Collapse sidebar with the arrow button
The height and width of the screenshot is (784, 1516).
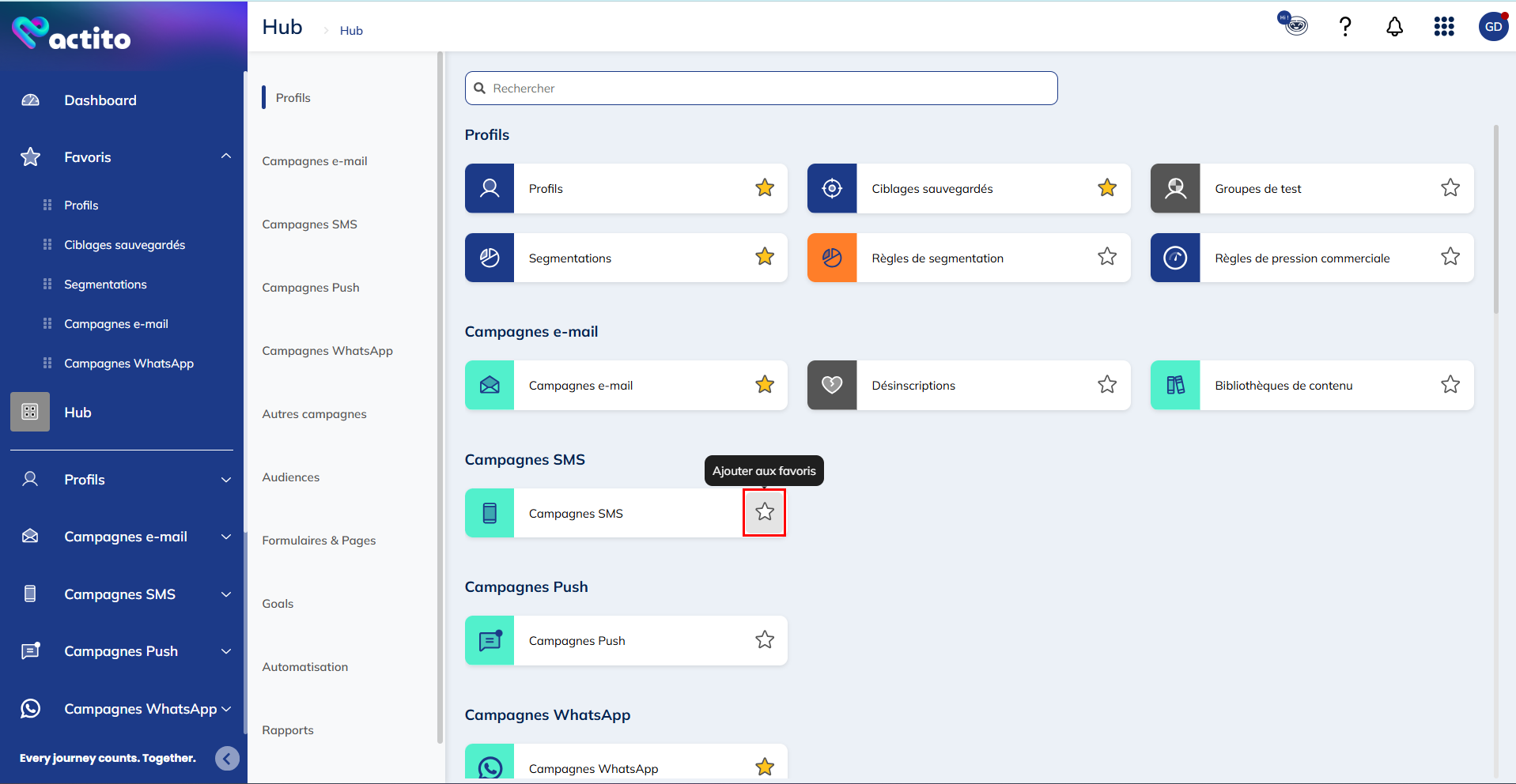point(227,759)
